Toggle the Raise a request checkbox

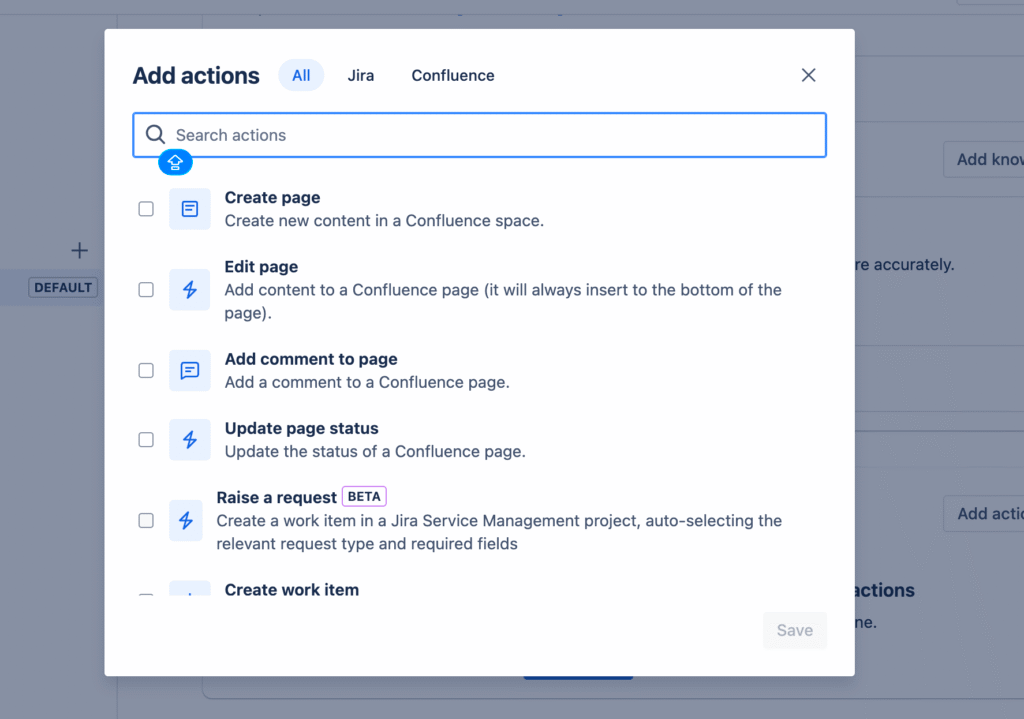[146, 520]
